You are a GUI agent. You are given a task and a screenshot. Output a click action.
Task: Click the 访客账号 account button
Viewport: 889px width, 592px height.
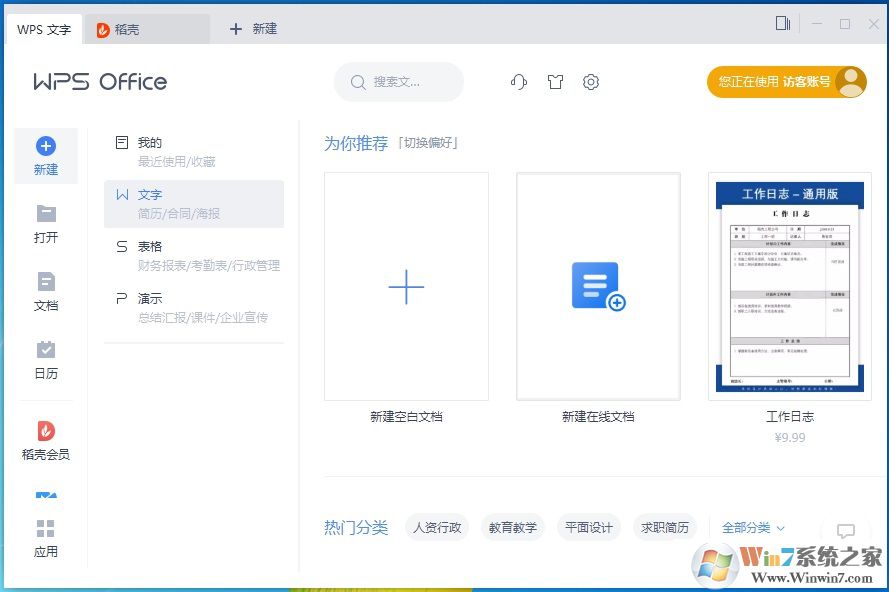786,82
